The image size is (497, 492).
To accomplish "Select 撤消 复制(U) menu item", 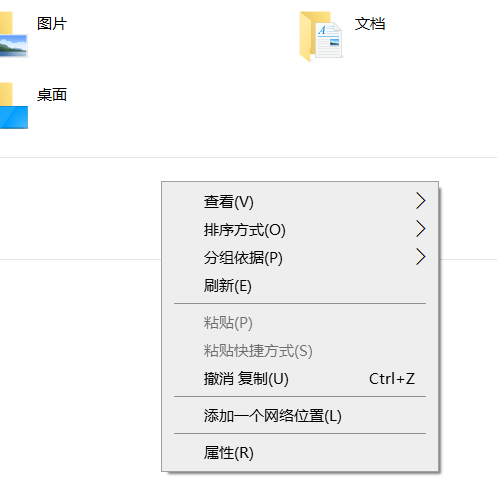I will 300,379.
